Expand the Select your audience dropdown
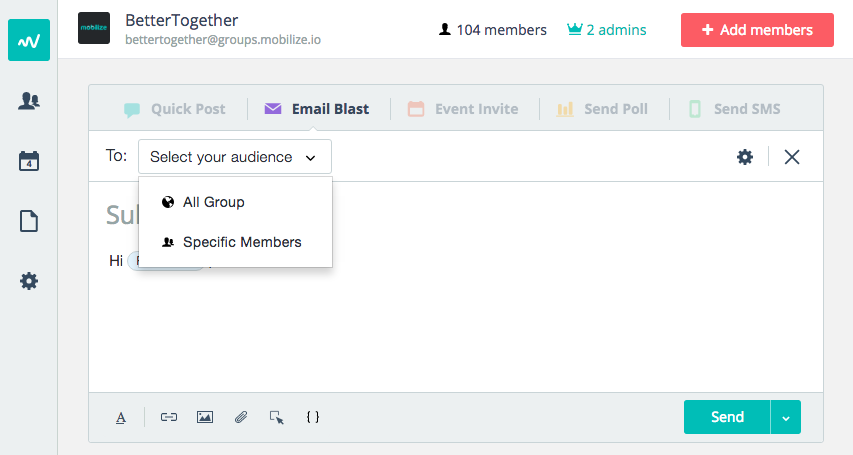853x455 pixels. tap(234, 157)
